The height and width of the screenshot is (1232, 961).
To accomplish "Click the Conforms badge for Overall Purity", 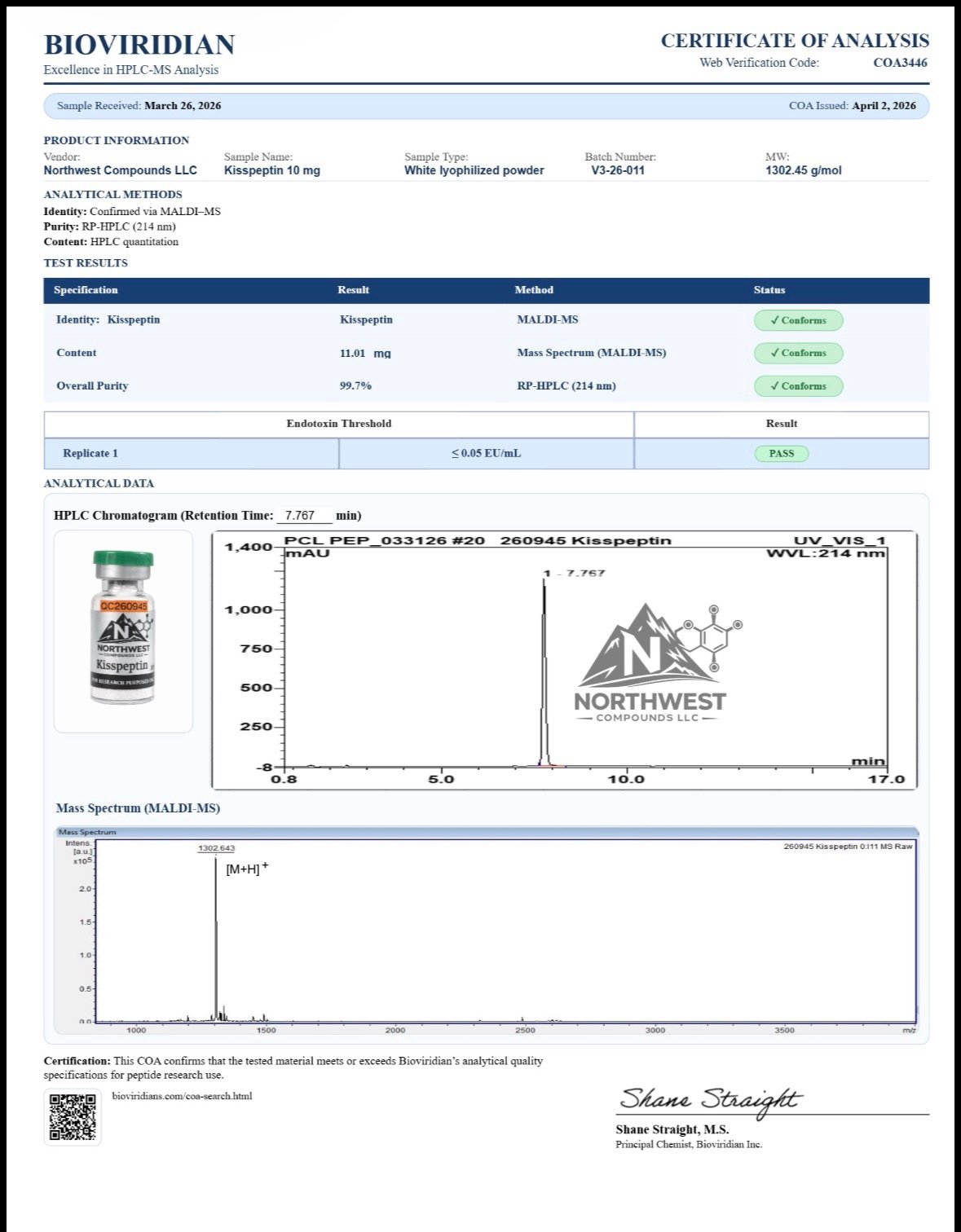I will [798, 386].
